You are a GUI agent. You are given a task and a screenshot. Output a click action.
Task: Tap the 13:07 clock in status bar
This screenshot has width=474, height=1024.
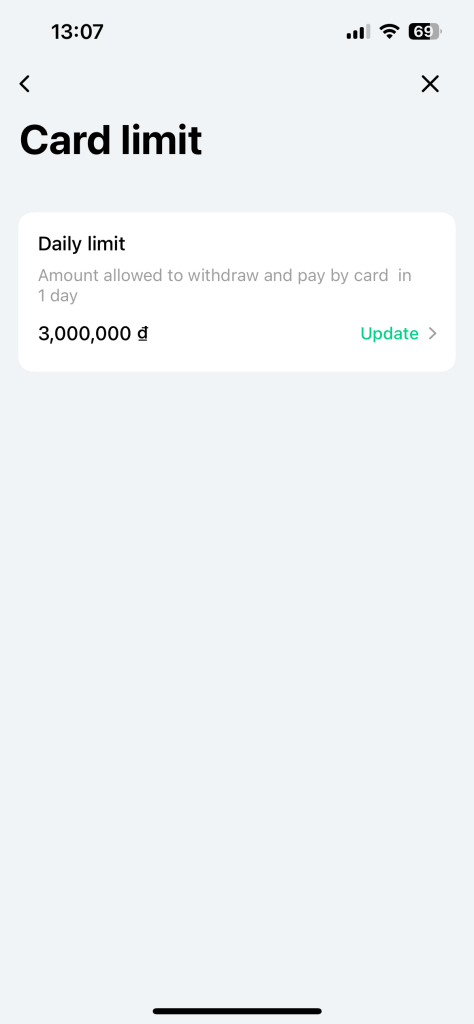(x=77, y=31)
